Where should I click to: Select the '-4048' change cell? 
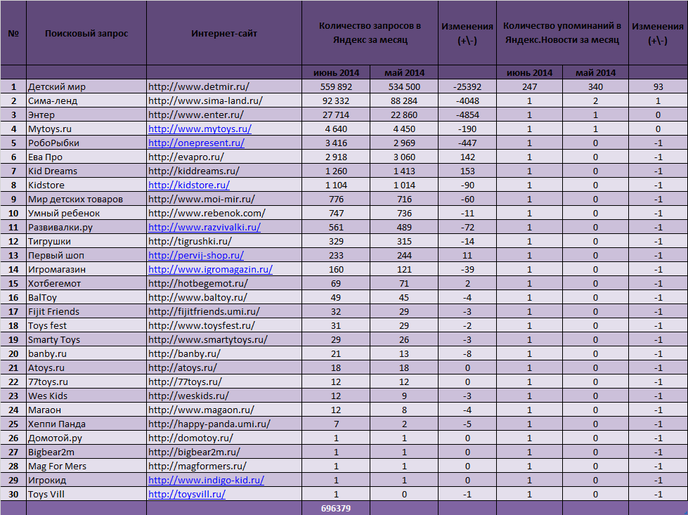click(467, 101)
